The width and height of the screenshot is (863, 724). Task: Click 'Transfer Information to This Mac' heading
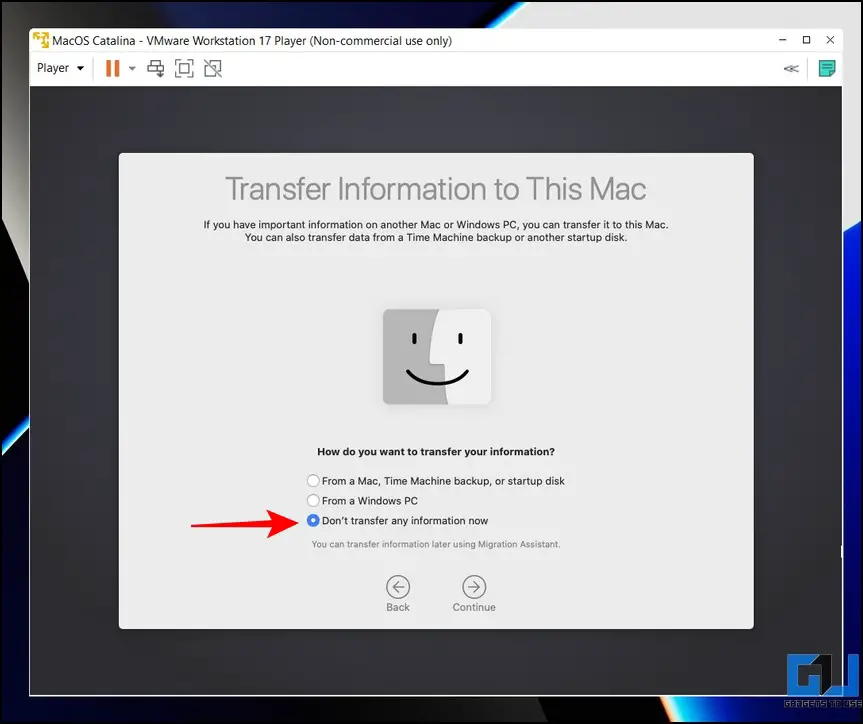click(436, 189)
